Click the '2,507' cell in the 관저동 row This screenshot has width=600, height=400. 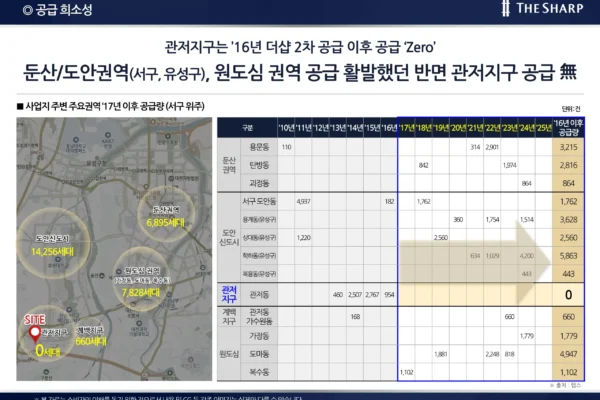pos(355,294)
